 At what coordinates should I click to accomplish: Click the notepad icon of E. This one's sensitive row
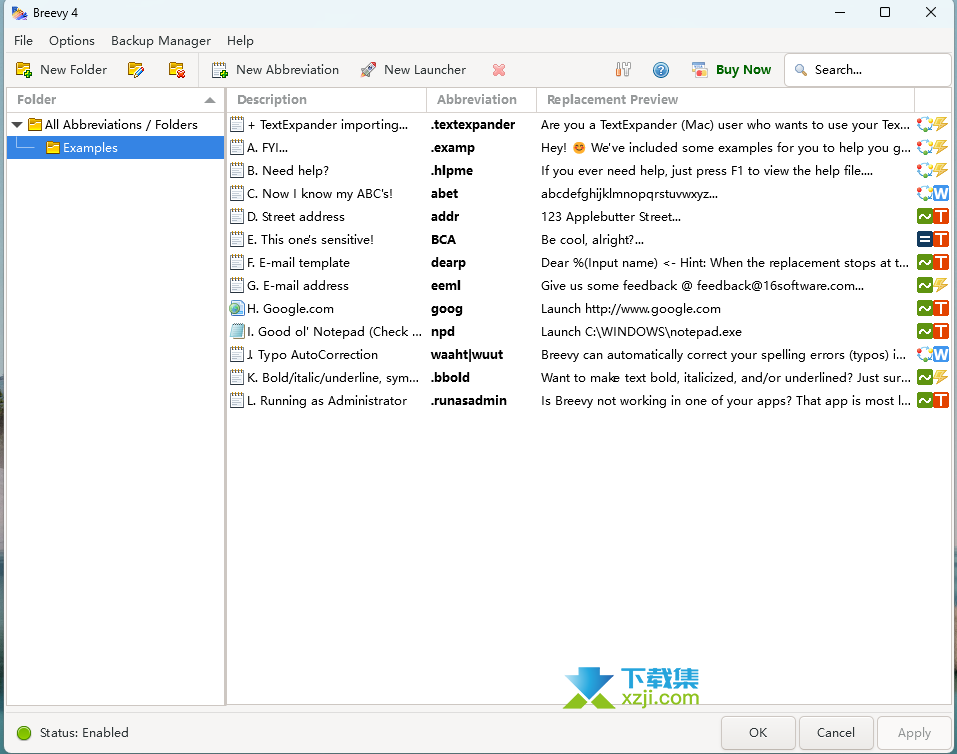[237, 240]
